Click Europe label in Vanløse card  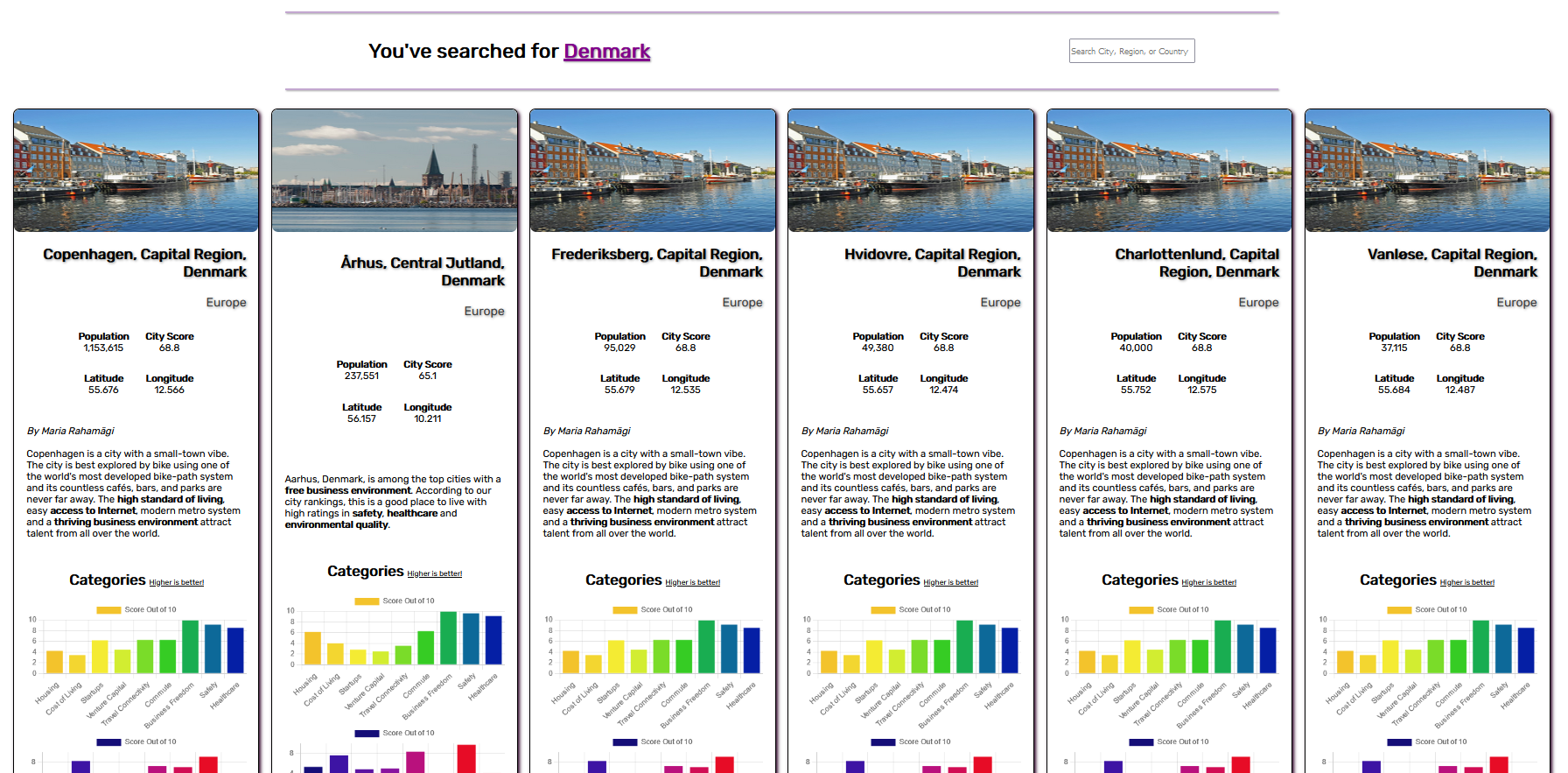click(1516, 302)
